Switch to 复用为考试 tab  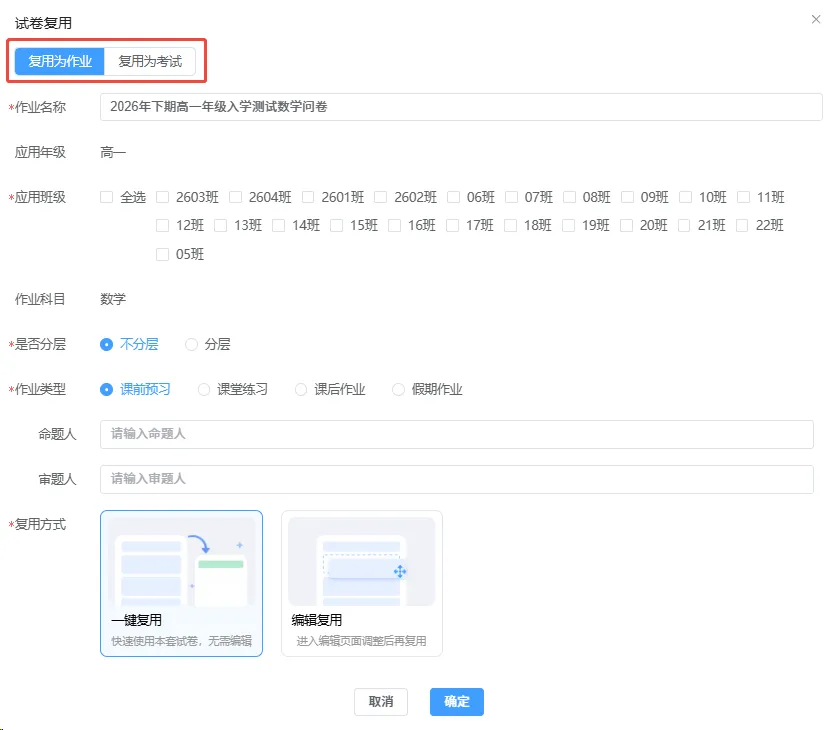(x=150, y=61)
